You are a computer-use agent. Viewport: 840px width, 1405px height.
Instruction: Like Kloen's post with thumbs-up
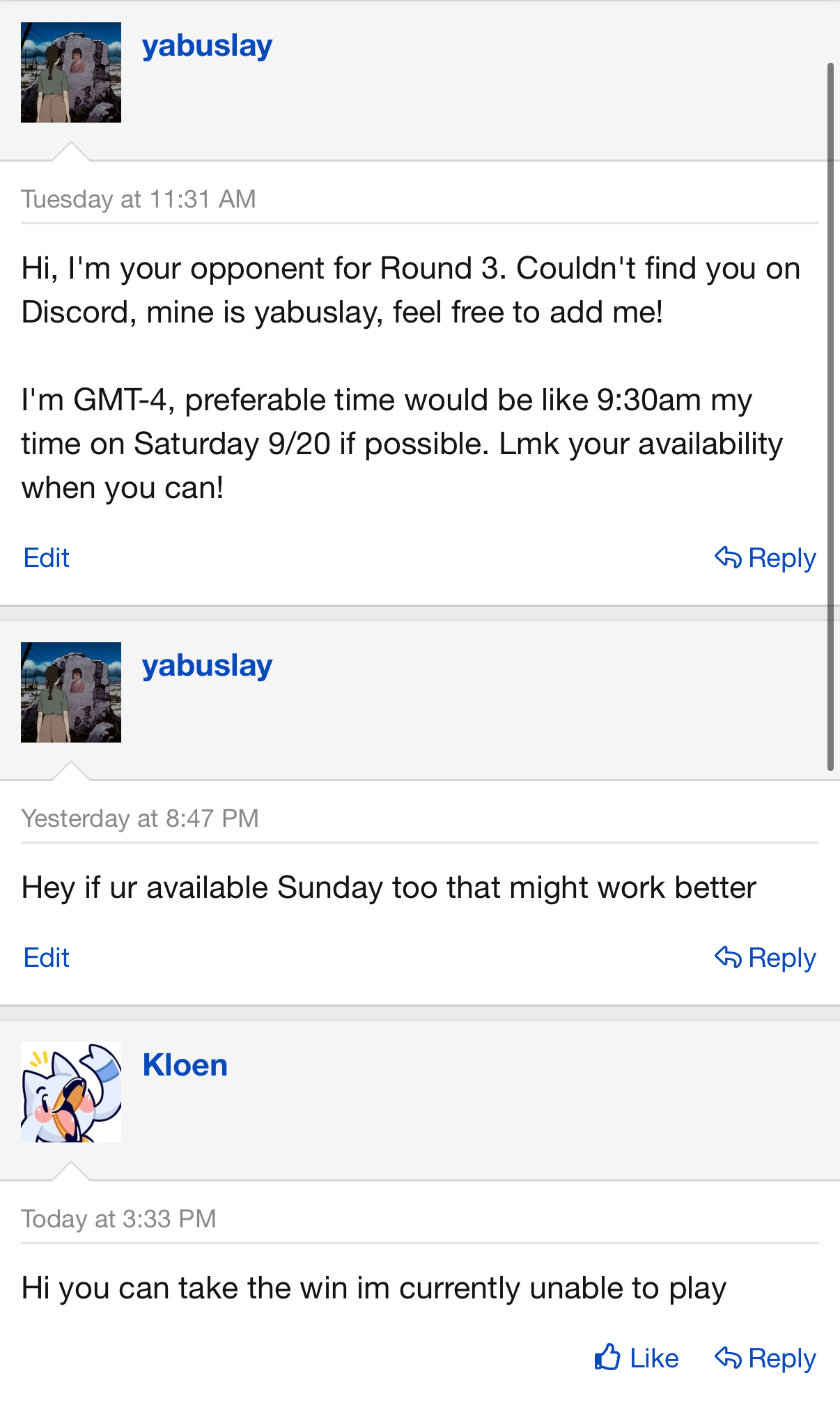coord(637,1358)
